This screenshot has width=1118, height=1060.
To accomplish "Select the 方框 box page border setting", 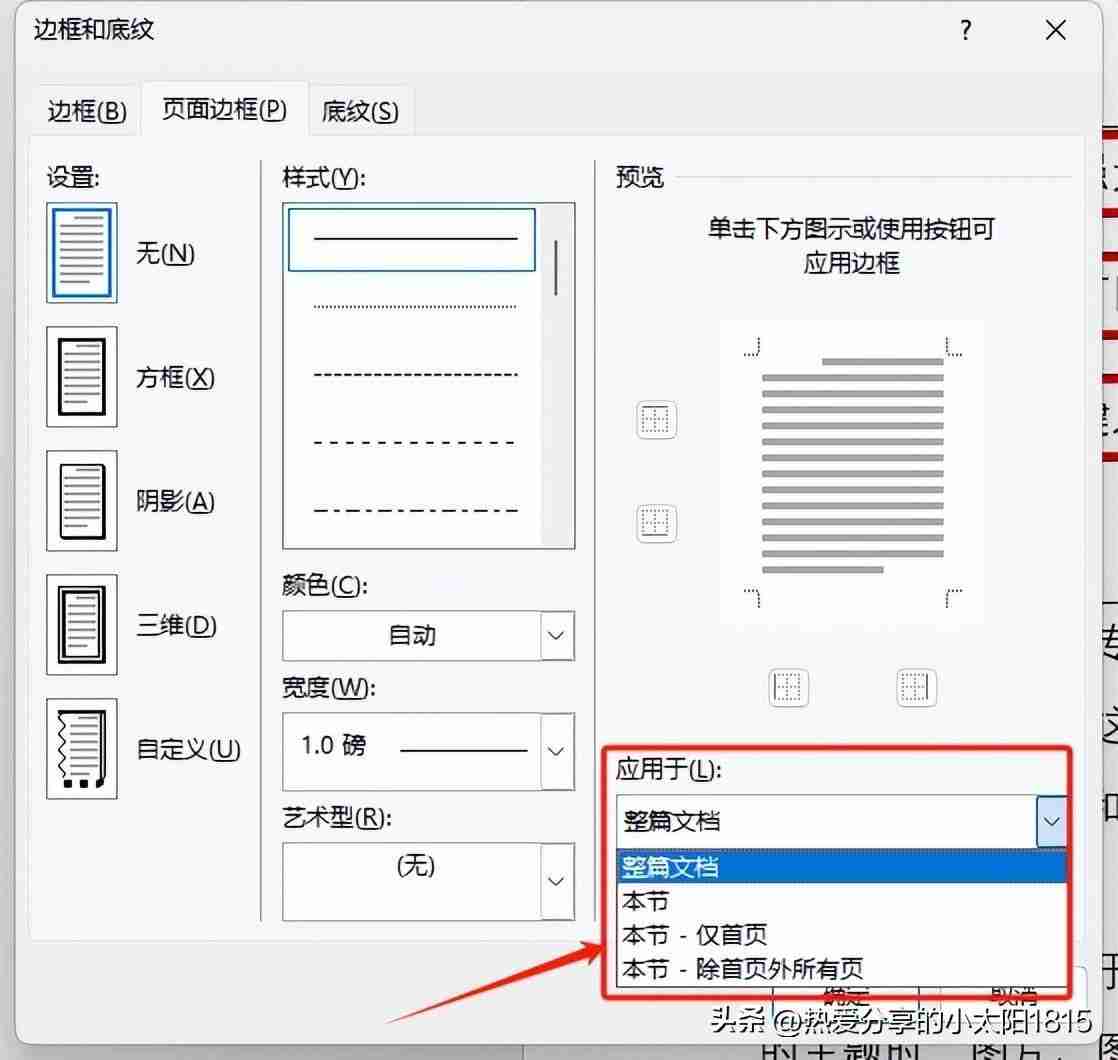I will pos(81,377).
